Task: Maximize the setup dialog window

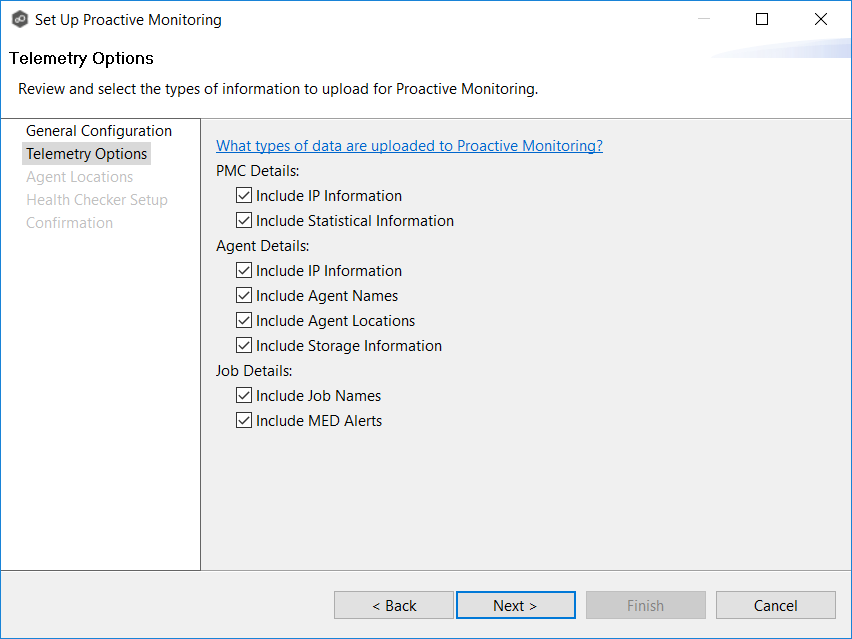Action: [762, 19]
